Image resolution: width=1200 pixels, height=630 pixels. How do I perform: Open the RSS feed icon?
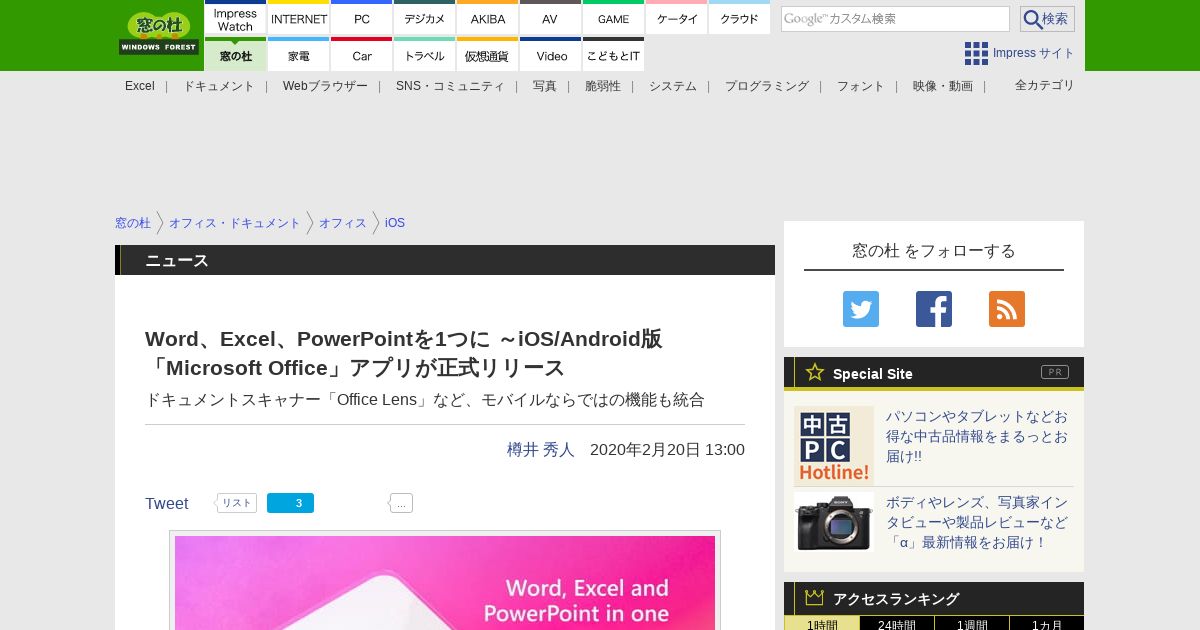point(1007,309)
